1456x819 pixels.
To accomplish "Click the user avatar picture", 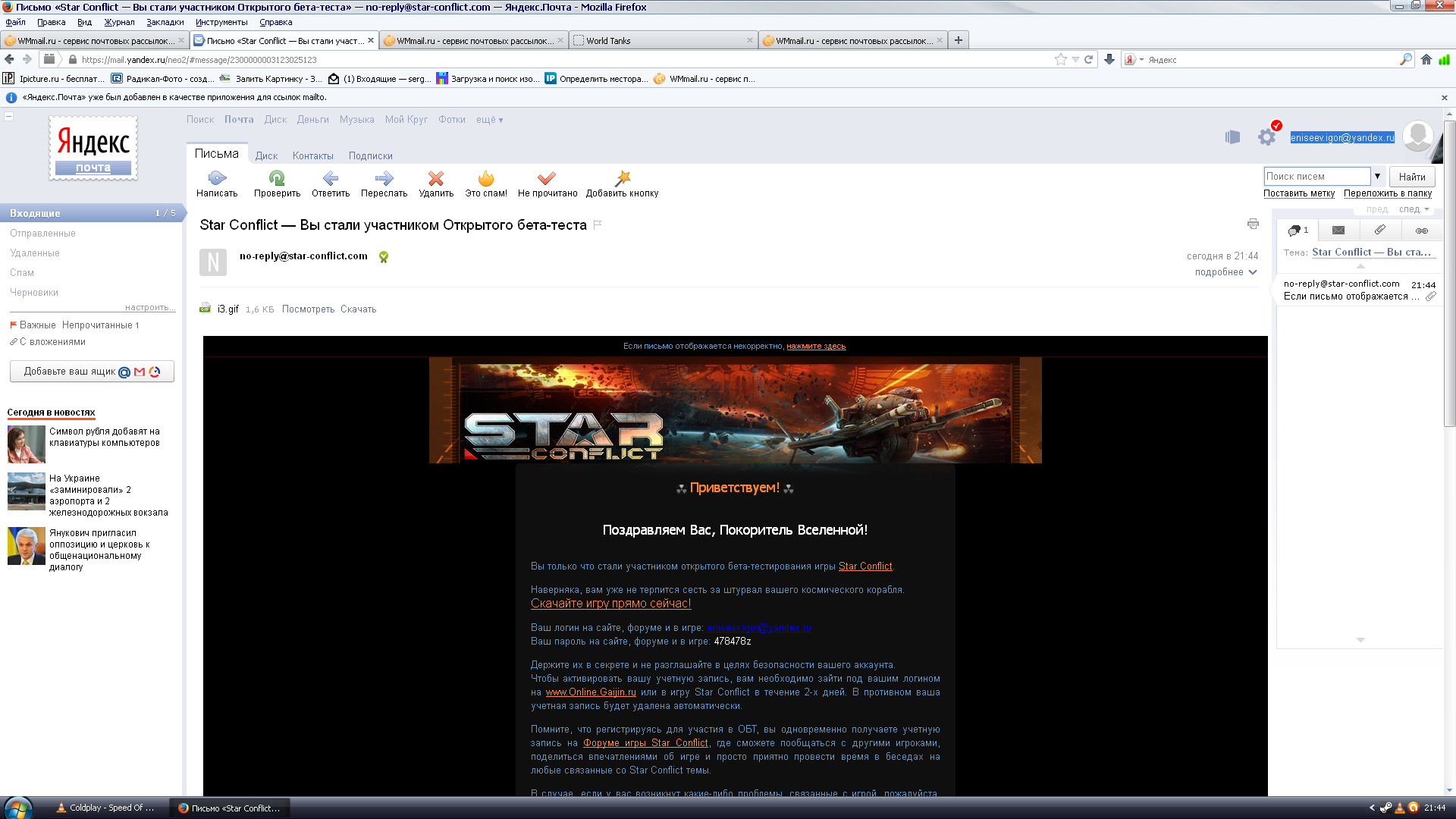I will [1417, 136].
